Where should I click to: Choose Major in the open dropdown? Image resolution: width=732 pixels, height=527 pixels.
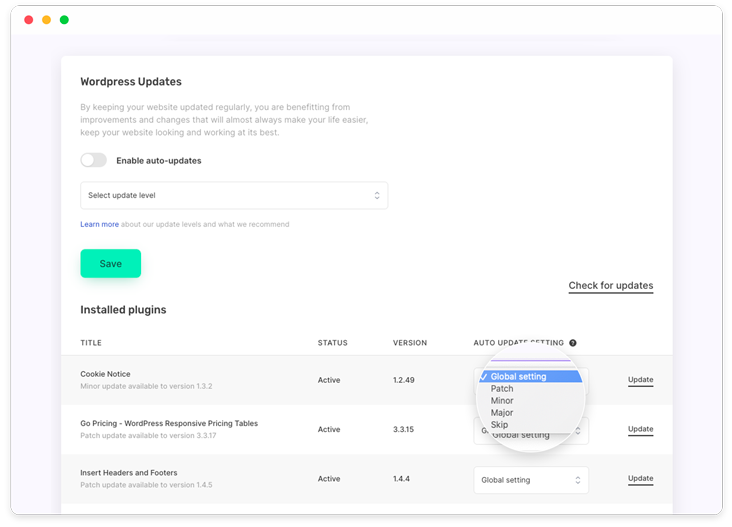[502, 413]
